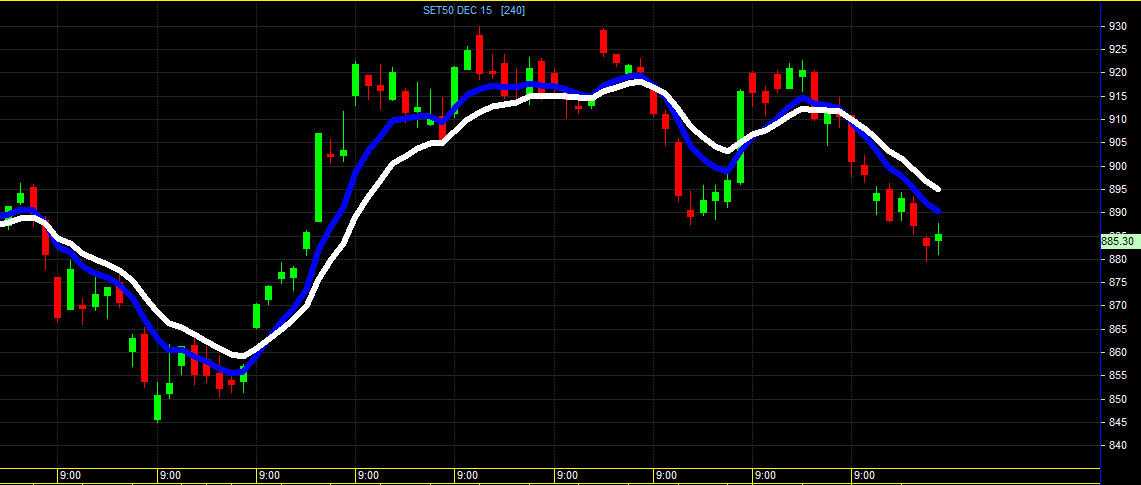The height and width of the screenshot is (485, 1141).
Task: Select the 920 price level on axis
Action: [1117, 73]
